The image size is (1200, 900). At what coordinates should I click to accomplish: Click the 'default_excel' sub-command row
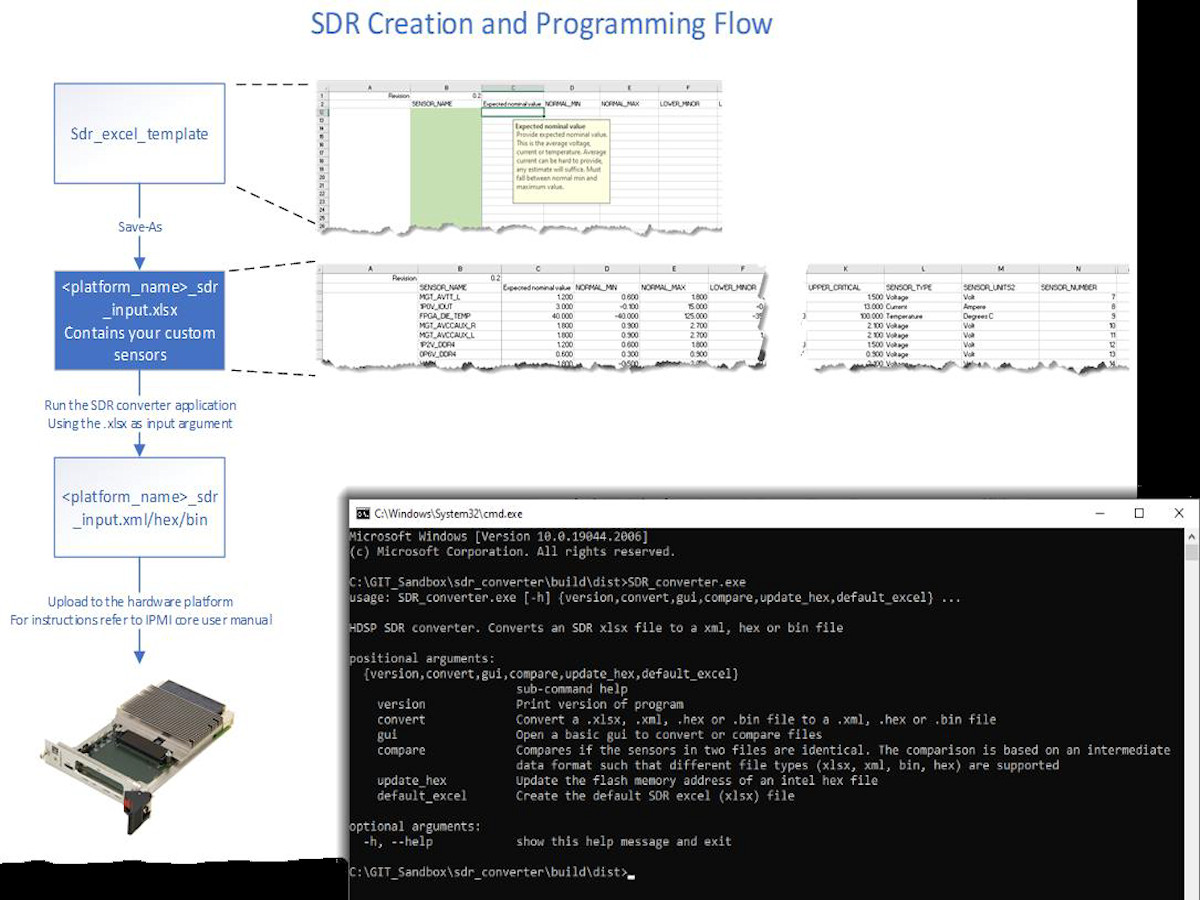(585, 796)
